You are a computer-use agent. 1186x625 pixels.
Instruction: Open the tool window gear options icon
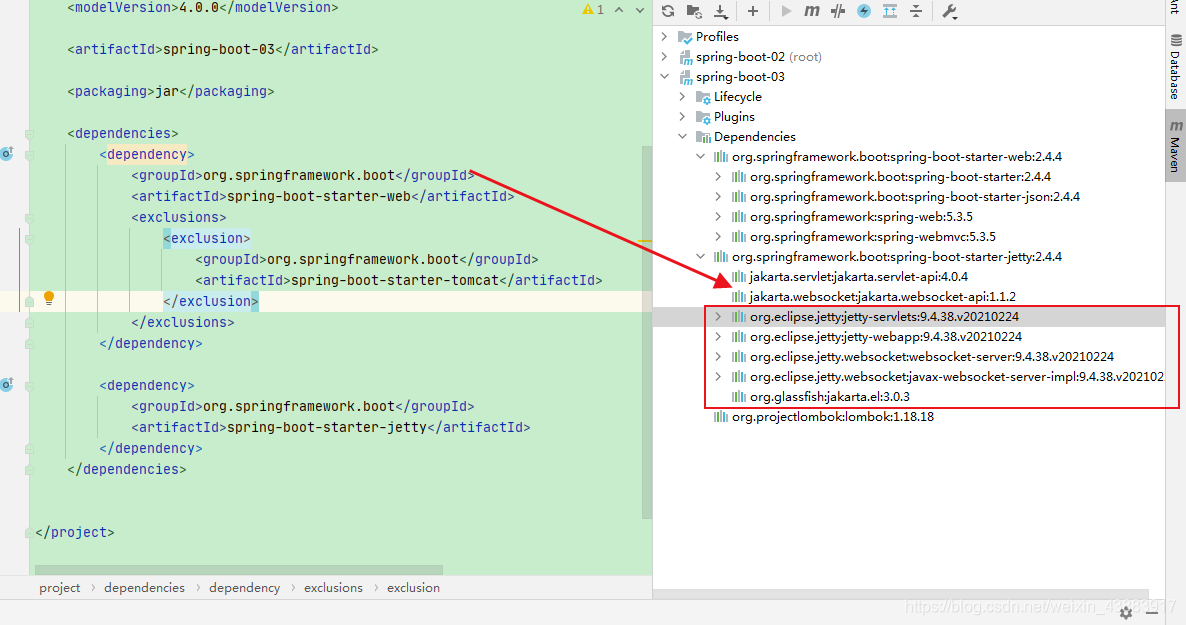click(1126, 613)
